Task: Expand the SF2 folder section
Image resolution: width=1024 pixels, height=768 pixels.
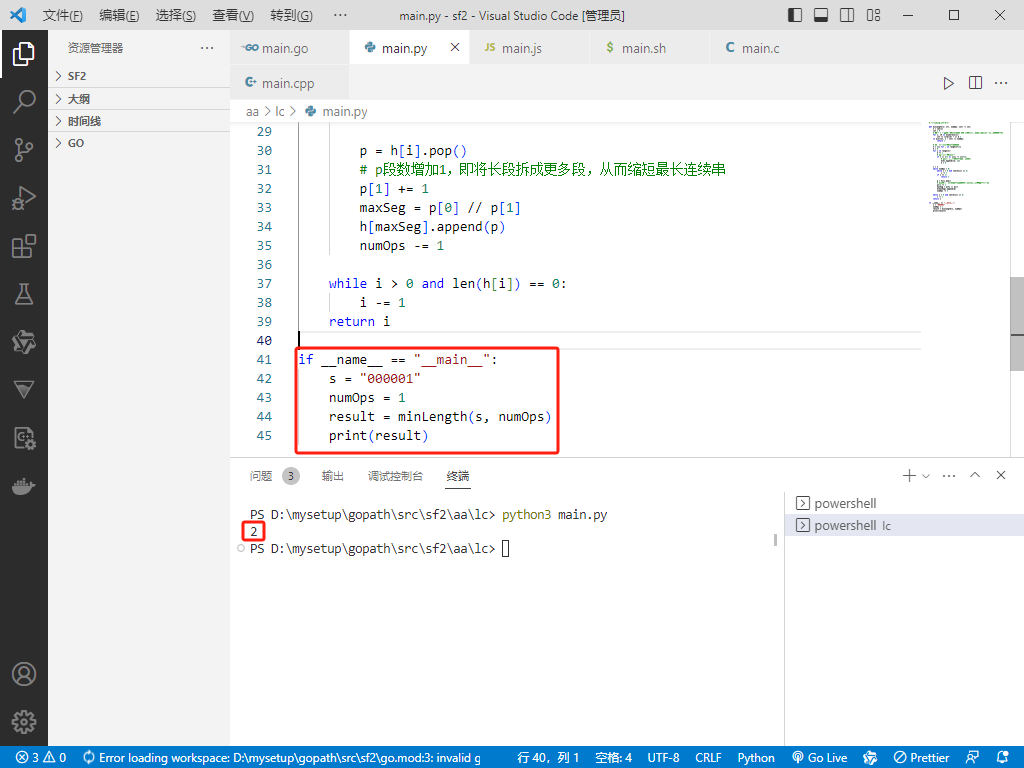Action: 138,76
